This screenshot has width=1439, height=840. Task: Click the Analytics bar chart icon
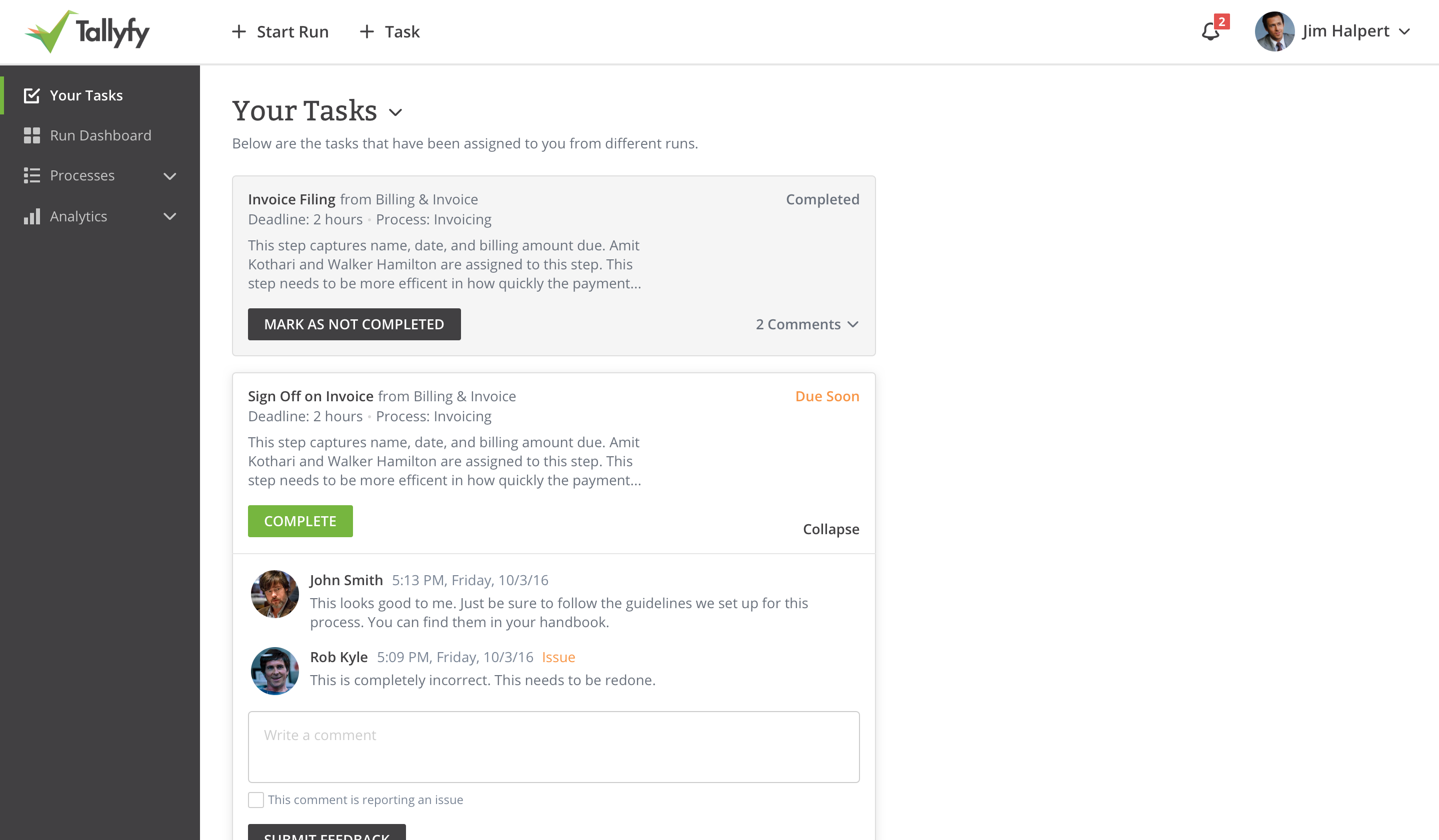(32, 216)
